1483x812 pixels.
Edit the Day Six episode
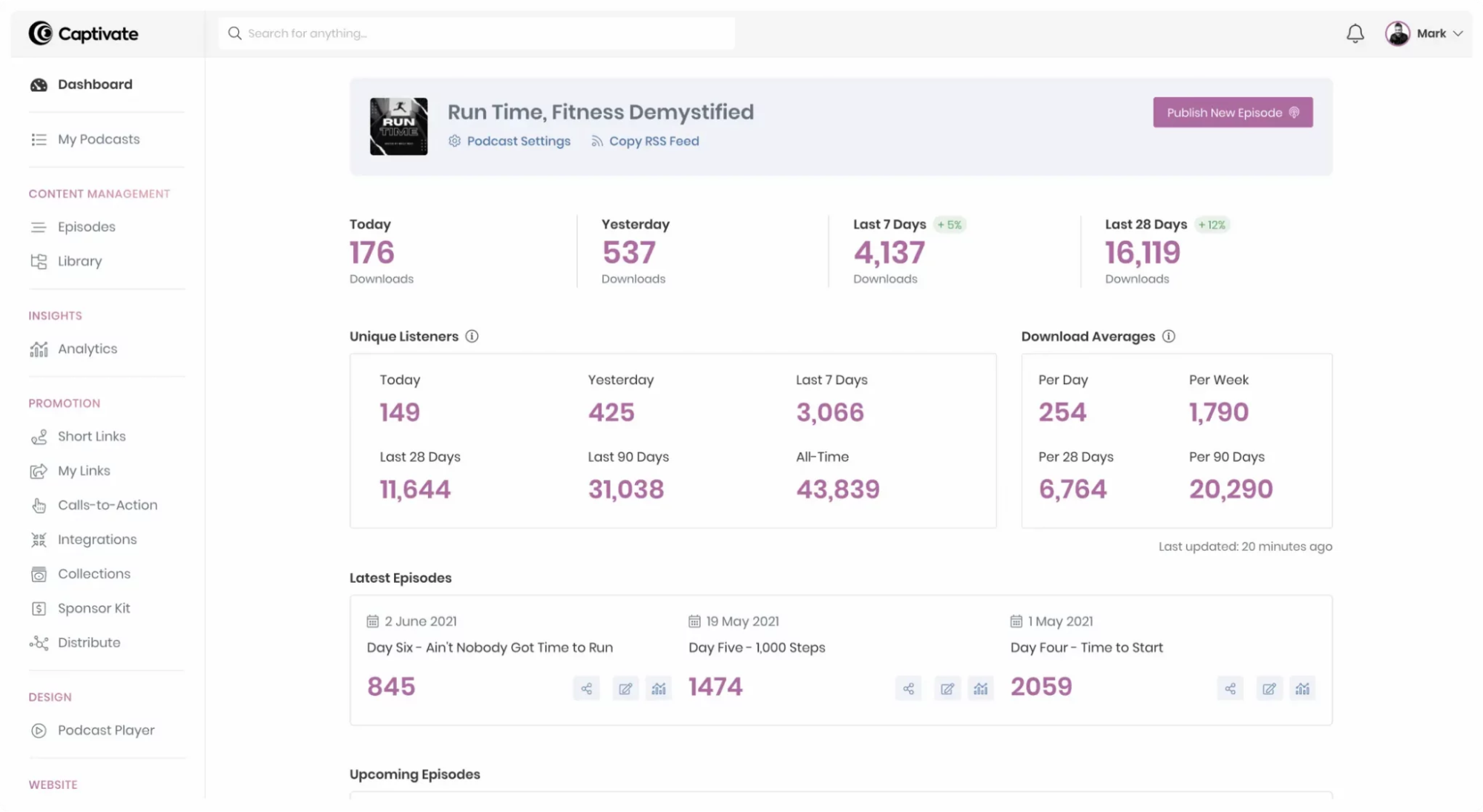pyautogui.click(x=625, y=689)
